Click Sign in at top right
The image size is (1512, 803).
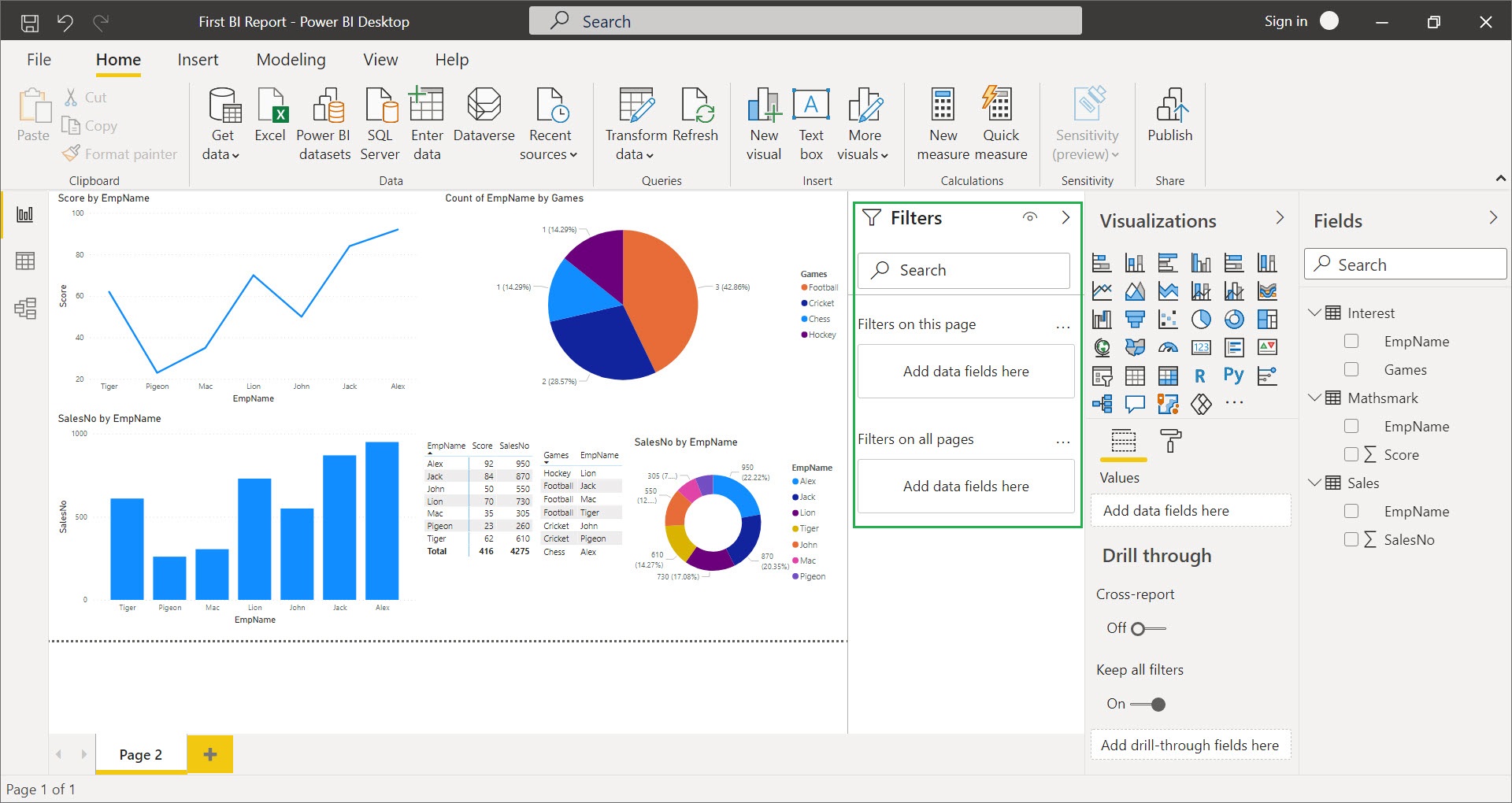[x=1285, y=21]
